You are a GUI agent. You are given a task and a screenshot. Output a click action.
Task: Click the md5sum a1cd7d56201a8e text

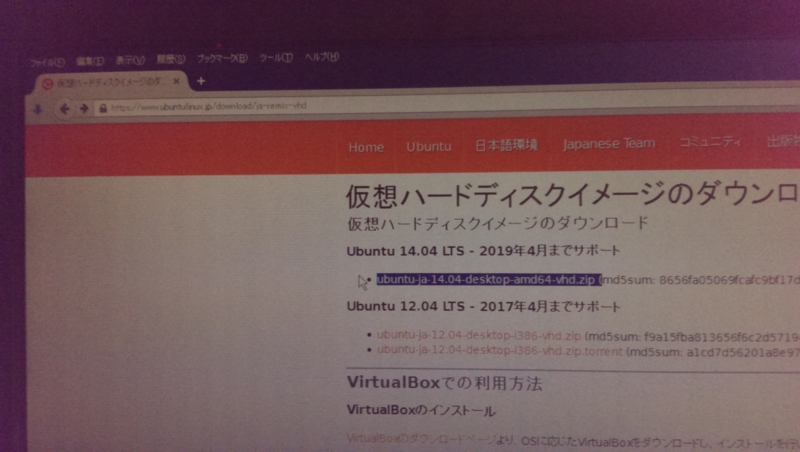pyautogui.click(x=713, y=352)
